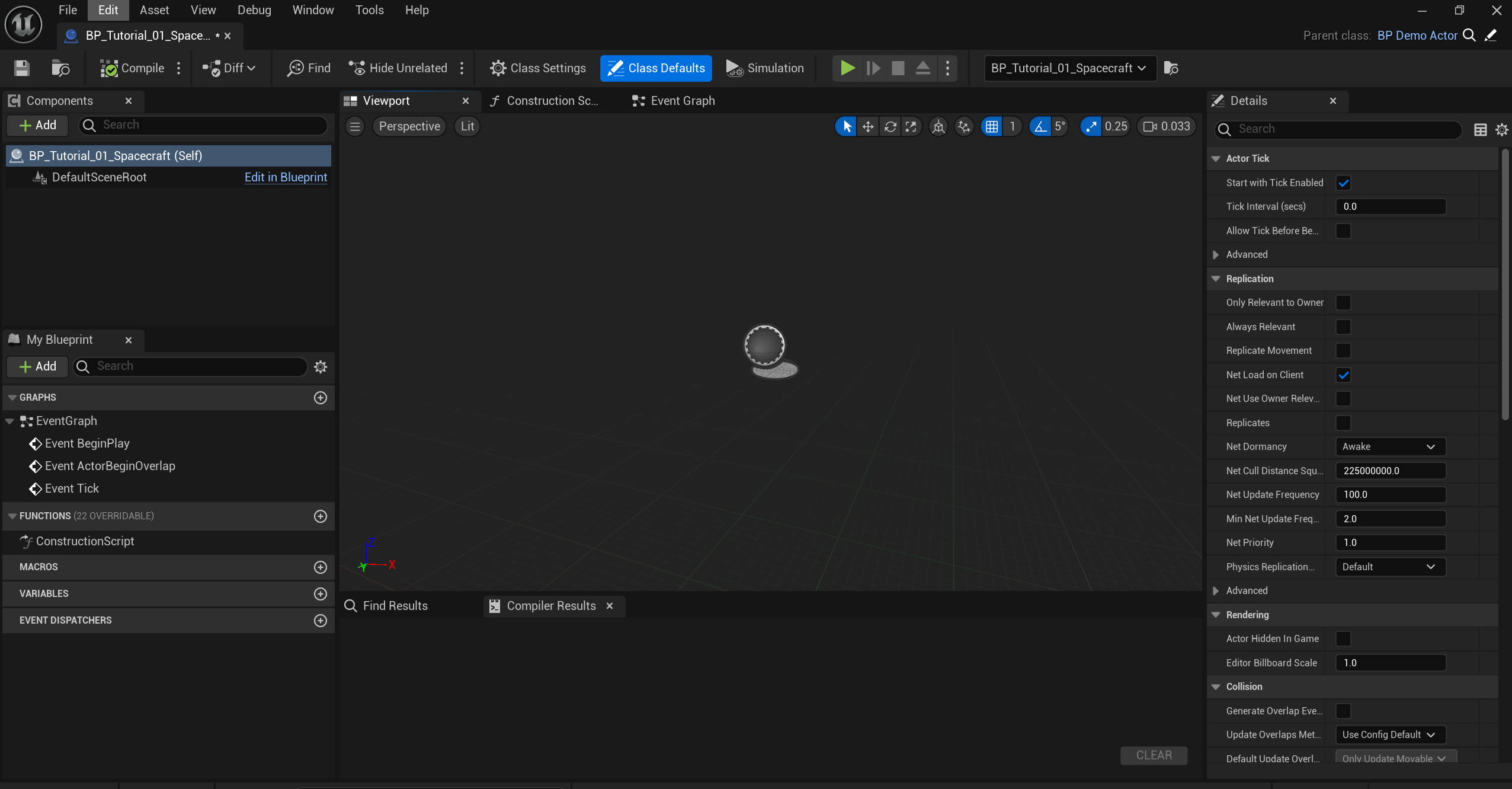The image size is (1512, 789).
Task: Check Actor Hidden In Game
Action: coord(1343,638)
